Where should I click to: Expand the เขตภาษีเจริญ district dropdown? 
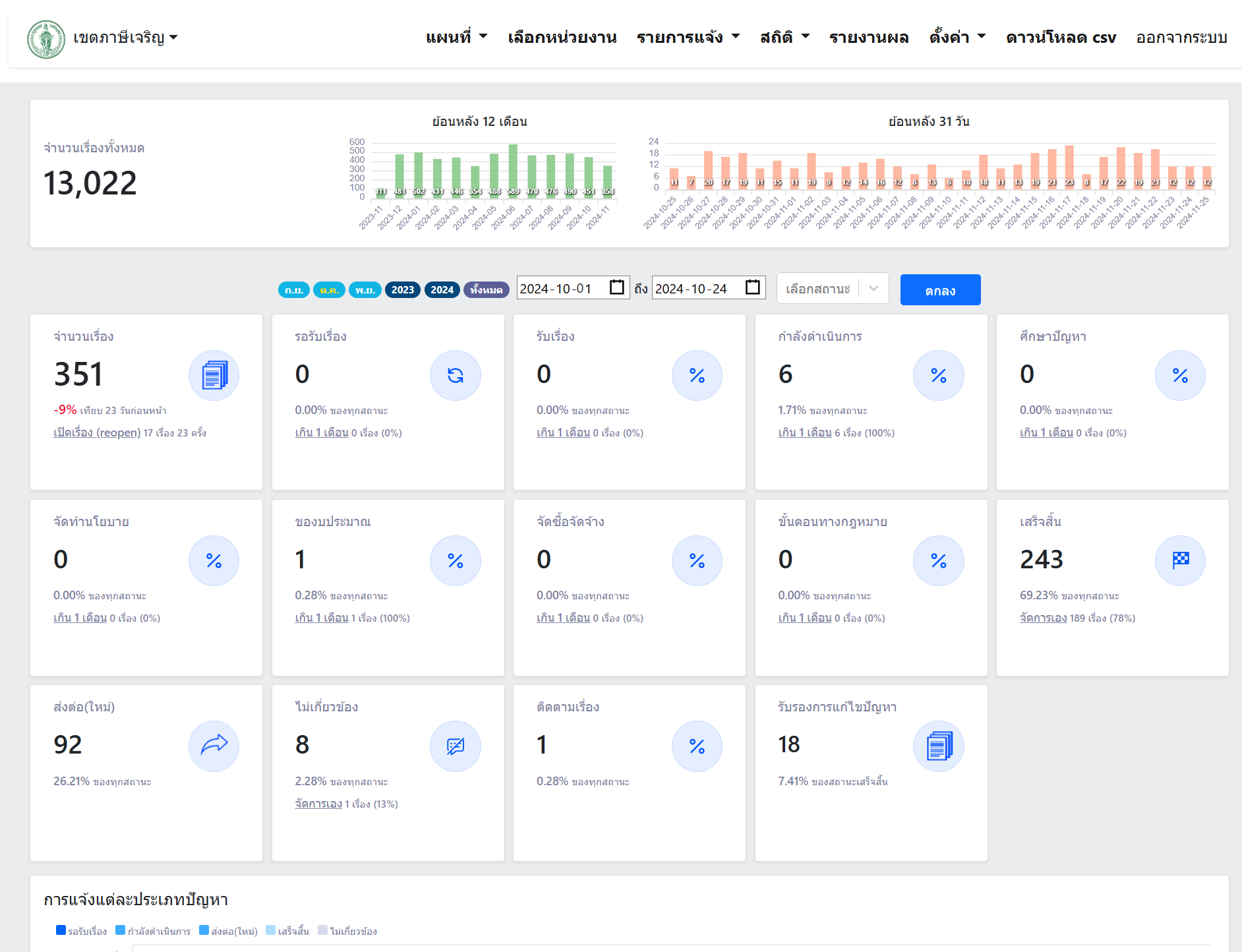tap(125, 38)
